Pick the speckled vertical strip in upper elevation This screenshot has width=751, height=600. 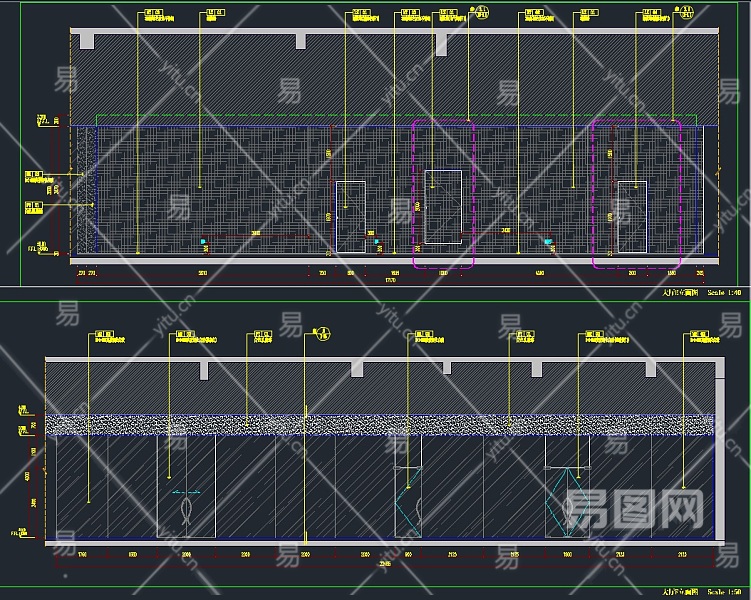point(87,190)
